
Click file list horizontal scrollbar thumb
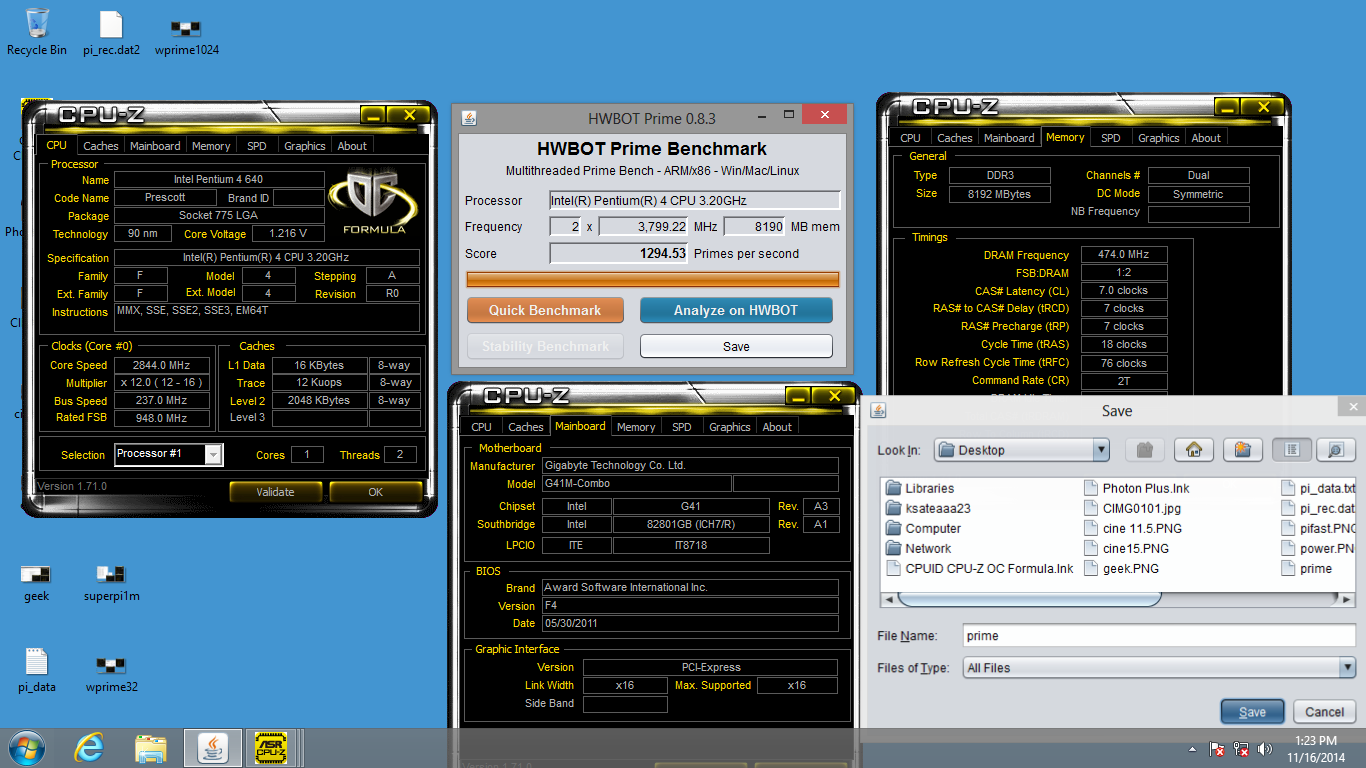pyautogui.click(x=1029, y=599)
